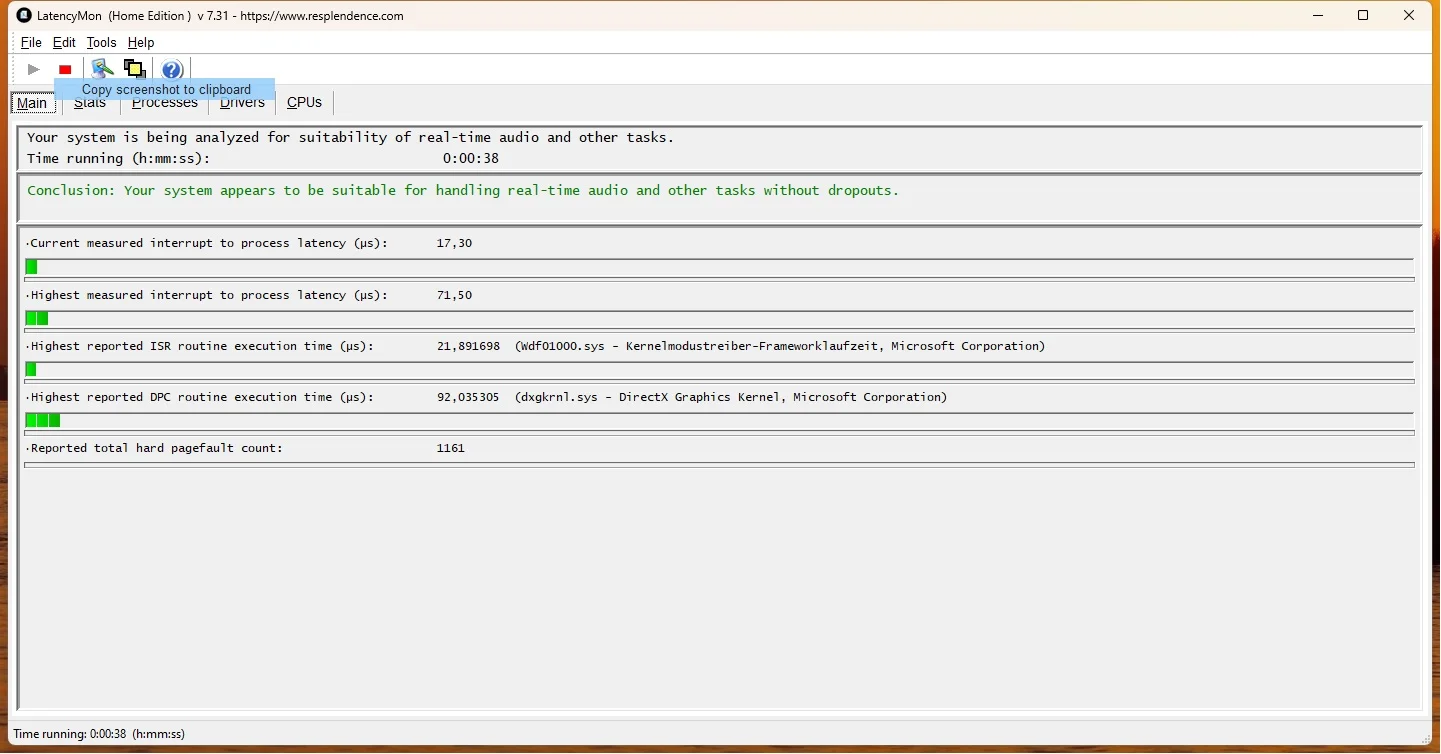
Task: Click the Wdf01000.sys driver description
Action: pos(780,347)
